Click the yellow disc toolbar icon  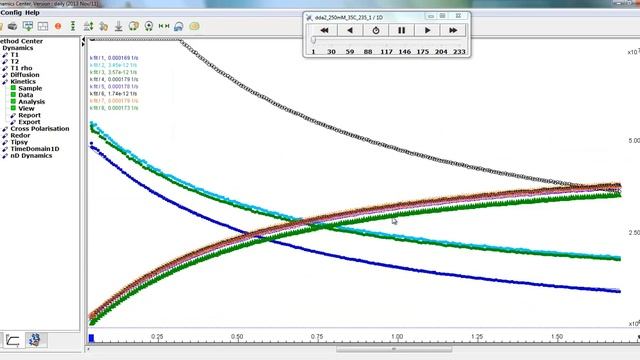(194, 27)
